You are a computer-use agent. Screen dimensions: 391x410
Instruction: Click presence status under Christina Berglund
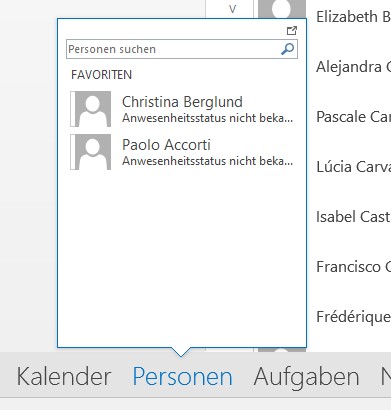click(207, 118)
